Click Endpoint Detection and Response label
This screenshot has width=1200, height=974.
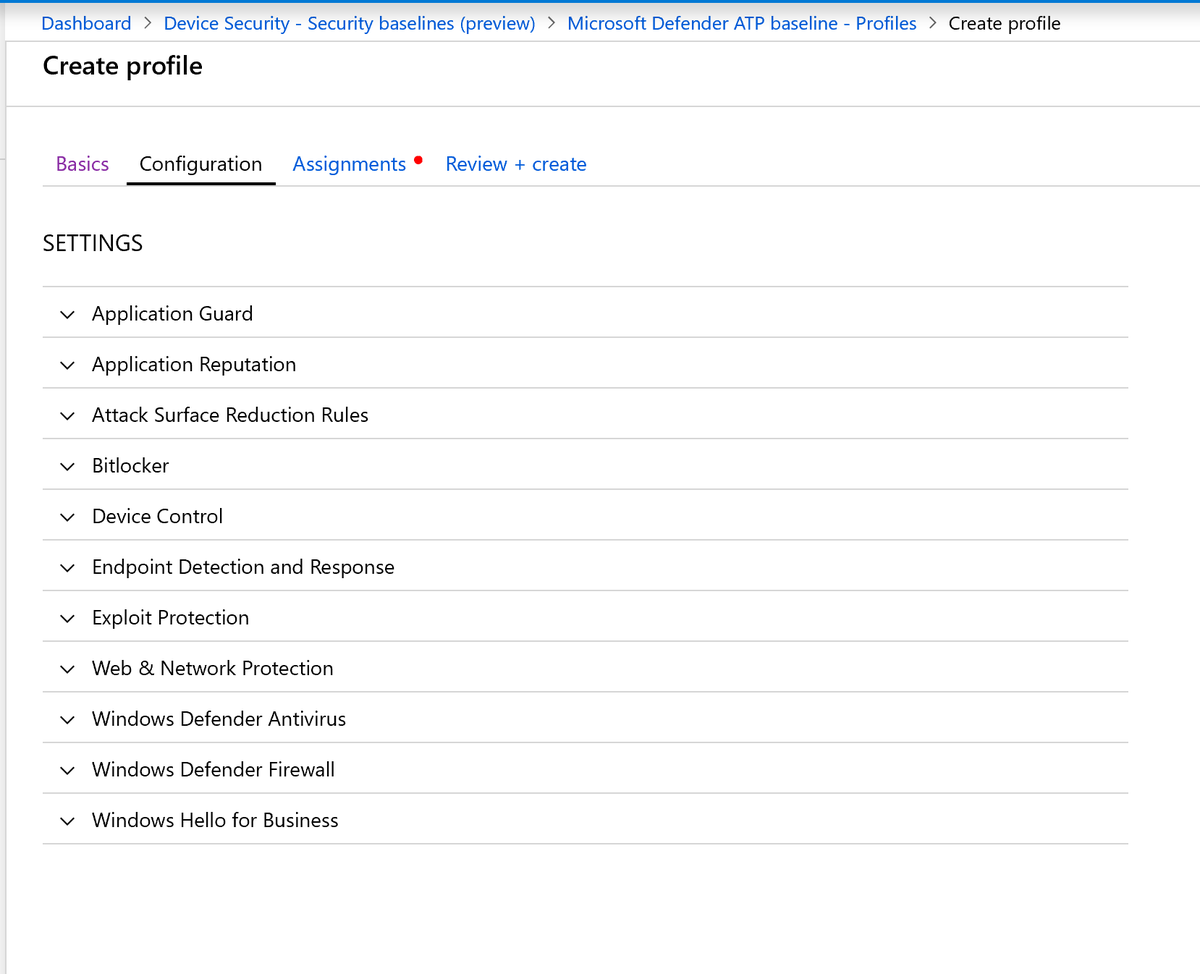(x=243, y=567)
